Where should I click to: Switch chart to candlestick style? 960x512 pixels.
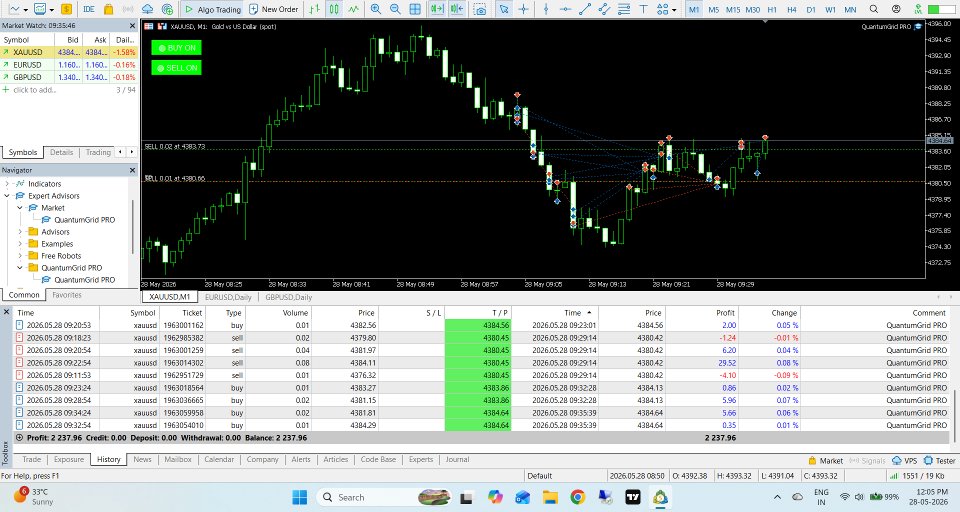(334, 9)
